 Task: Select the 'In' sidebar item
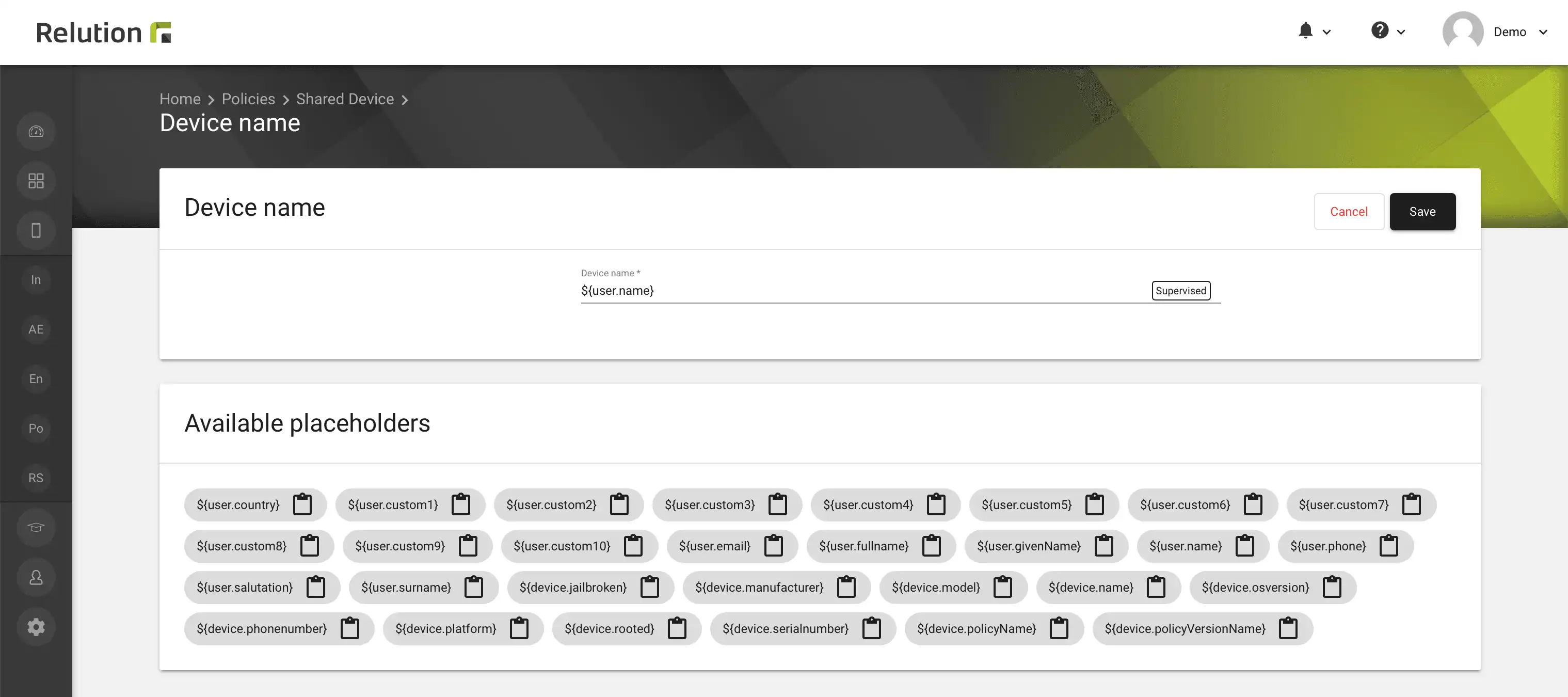[x=36, y=280]
